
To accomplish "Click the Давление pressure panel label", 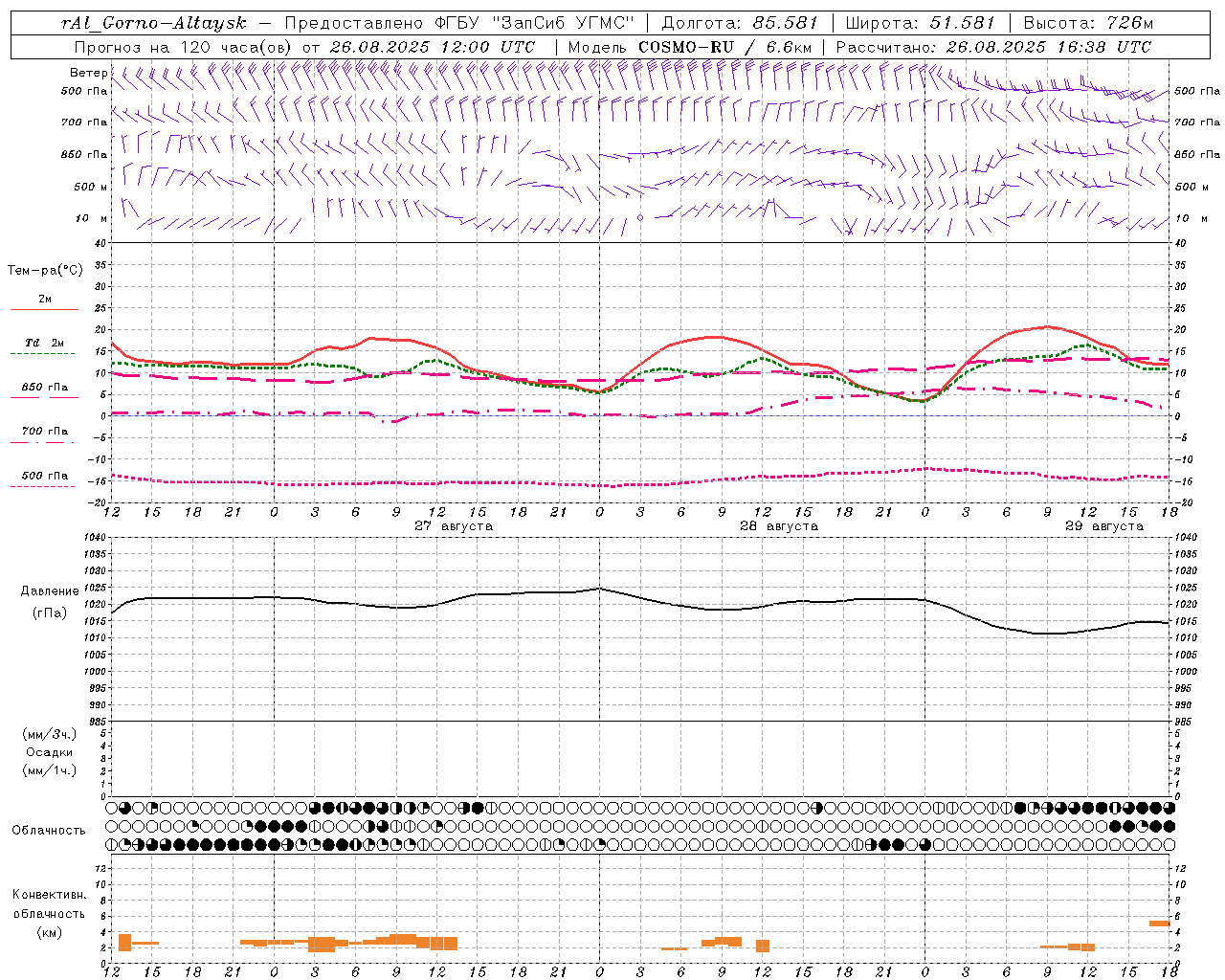I will (x=50, y=591).
